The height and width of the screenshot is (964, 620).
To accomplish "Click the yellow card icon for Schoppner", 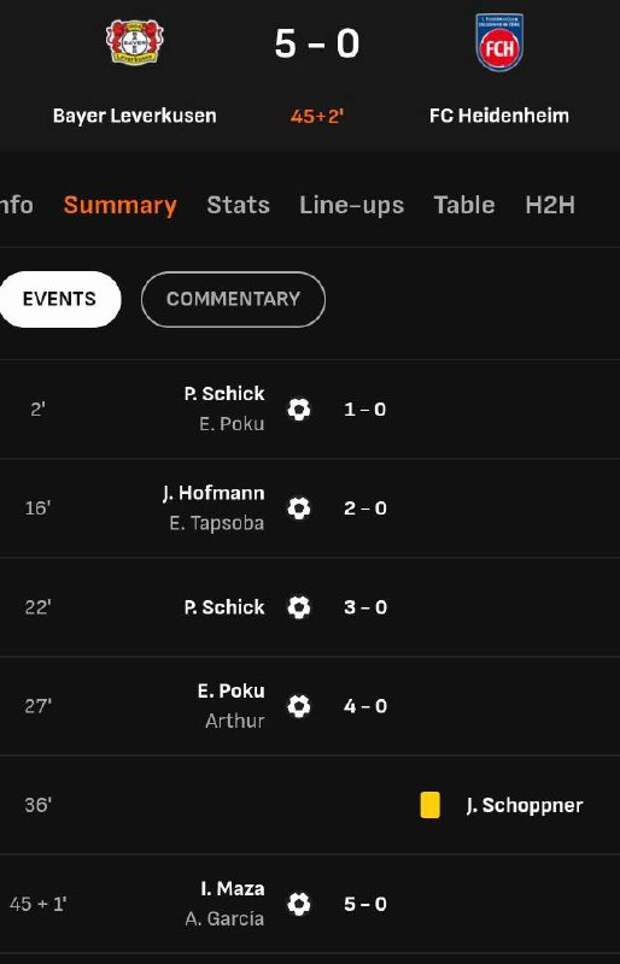I will click(430, 805).
